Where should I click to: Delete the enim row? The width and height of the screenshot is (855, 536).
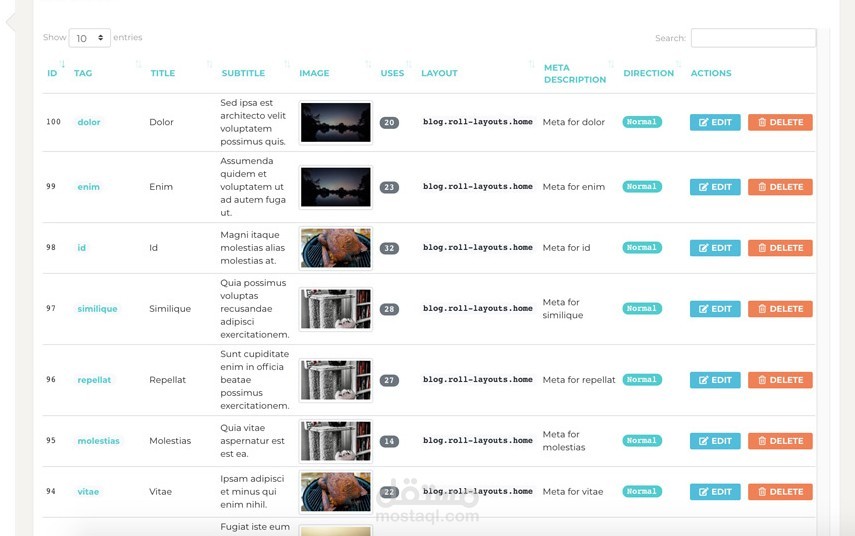coord(780,186)
